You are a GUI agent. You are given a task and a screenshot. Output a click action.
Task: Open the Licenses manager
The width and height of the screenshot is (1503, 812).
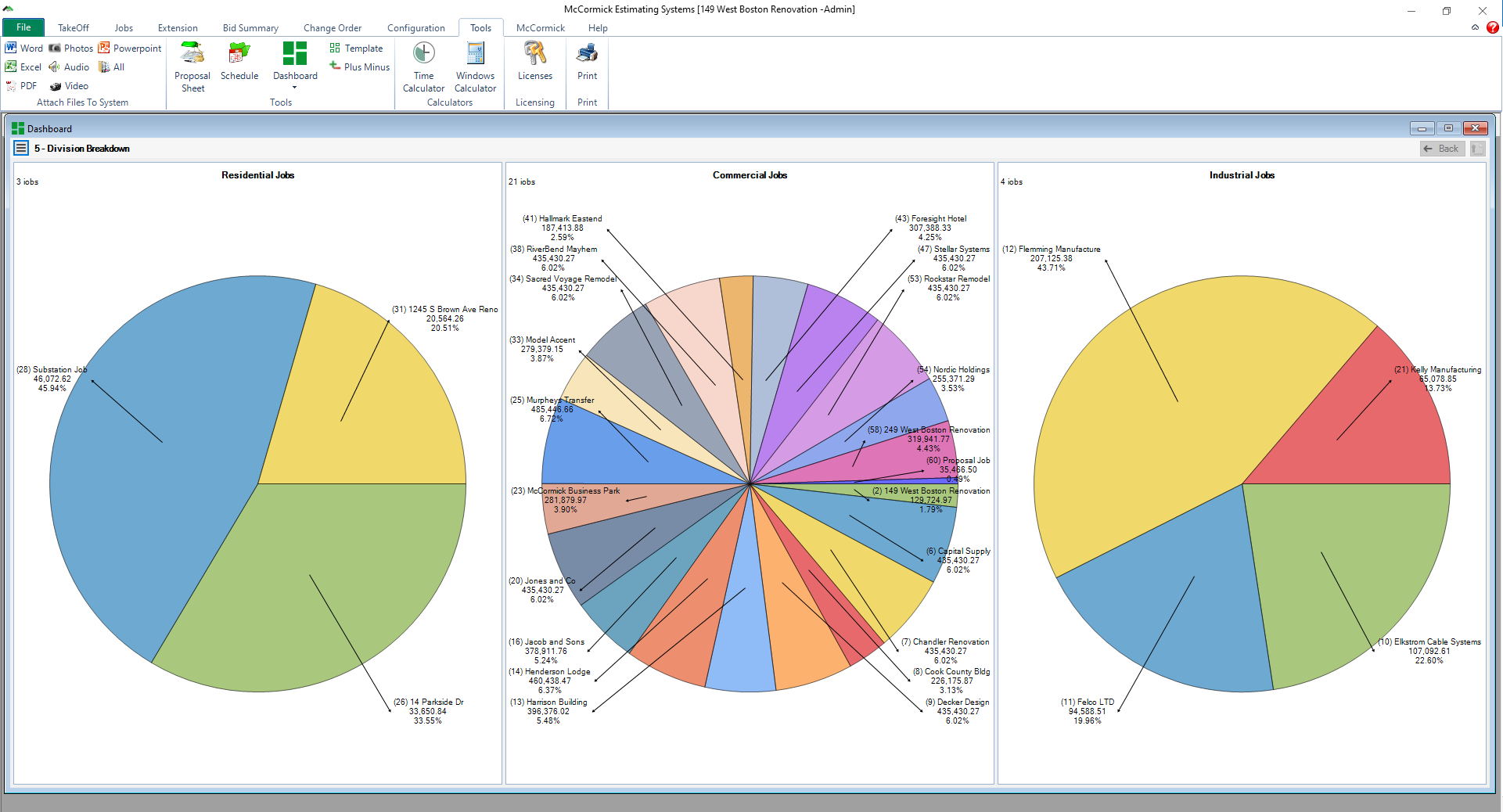pos(535,62)
